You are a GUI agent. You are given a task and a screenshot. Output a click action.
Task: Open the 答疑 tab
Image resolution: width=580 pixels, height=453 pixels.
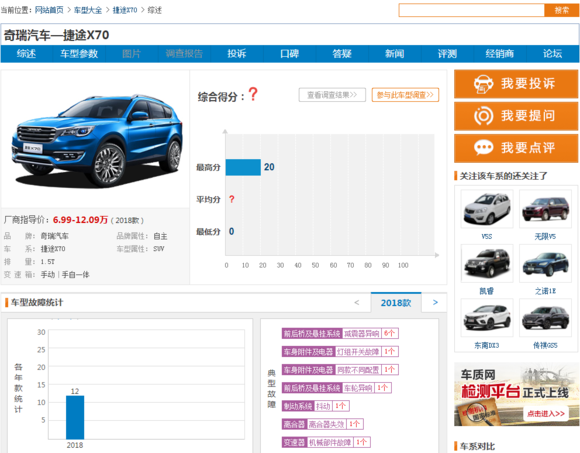tap(342, 54)
